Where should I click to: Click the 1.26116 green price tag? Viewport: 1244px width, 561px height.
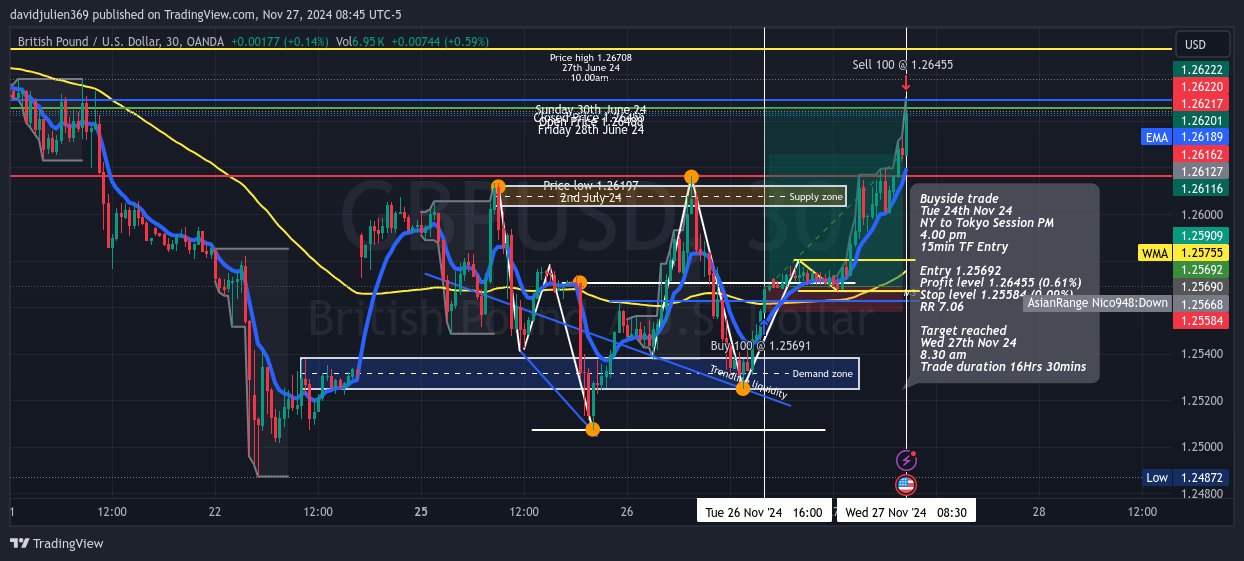[x=1201, y=189]
